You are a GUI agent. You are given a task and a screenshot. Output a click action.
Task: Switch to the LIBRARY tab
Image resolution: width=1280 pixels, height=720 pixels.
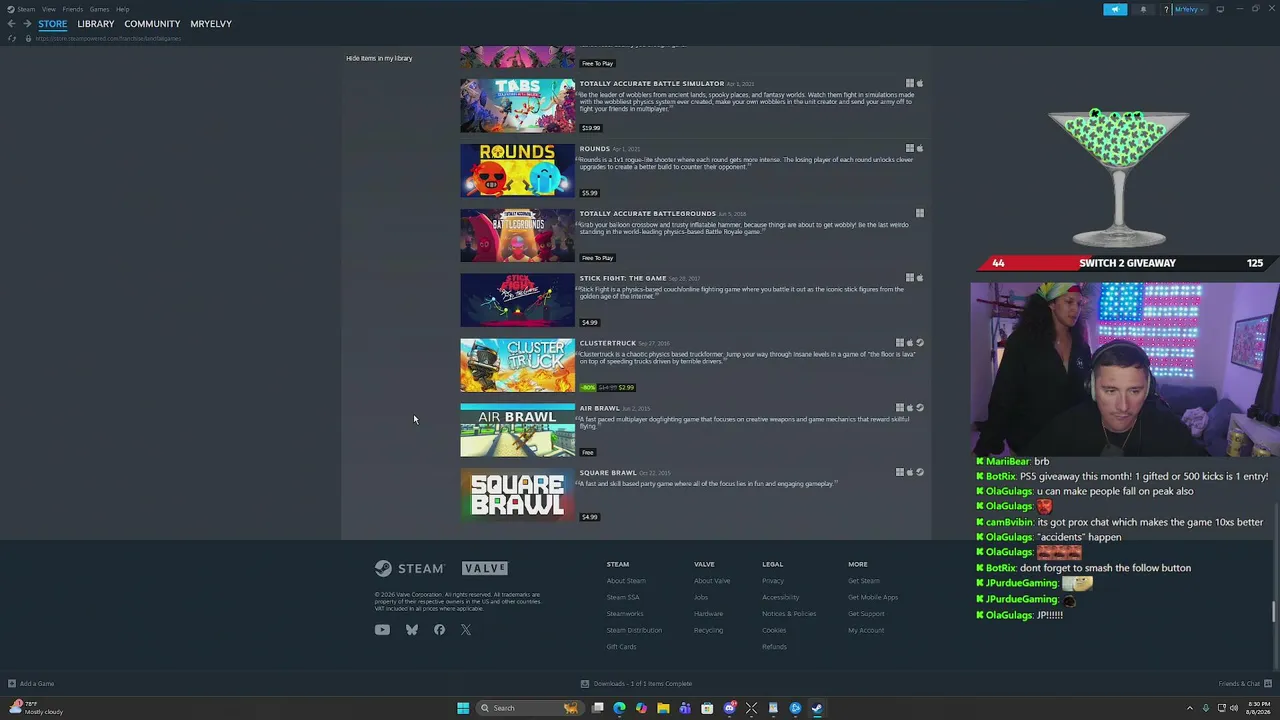pos(95,24)
